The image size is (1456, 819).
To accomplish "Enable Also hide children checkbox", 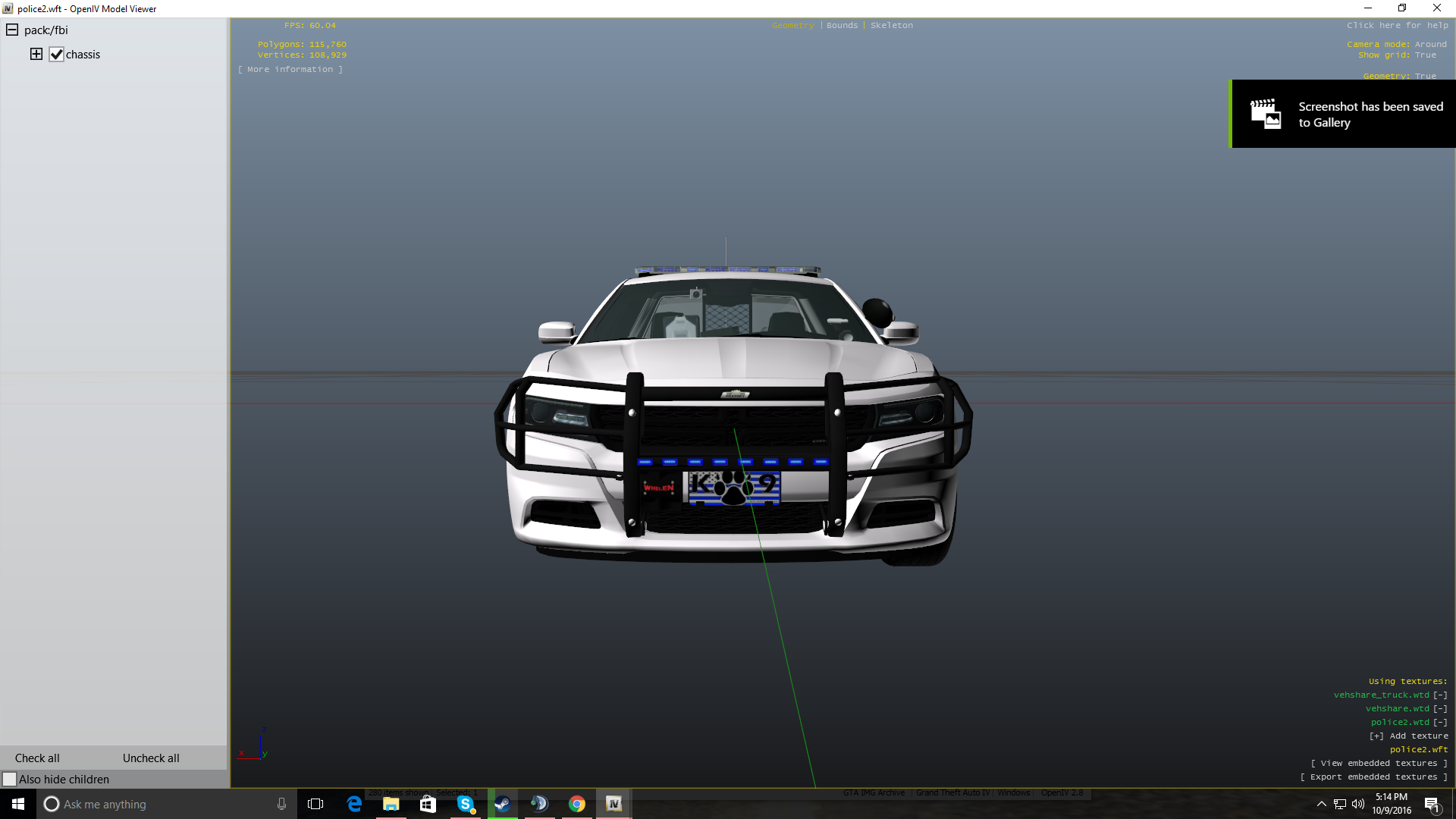I will (x=10, y=780).
